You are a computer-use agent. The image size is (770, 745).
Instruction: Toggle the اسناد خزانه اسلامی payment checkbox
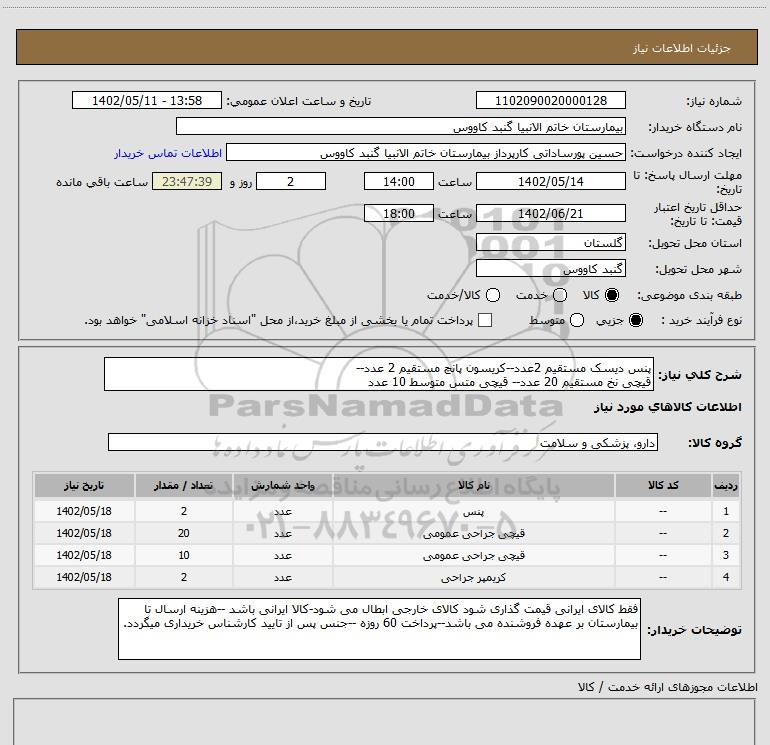click(485, 320)
